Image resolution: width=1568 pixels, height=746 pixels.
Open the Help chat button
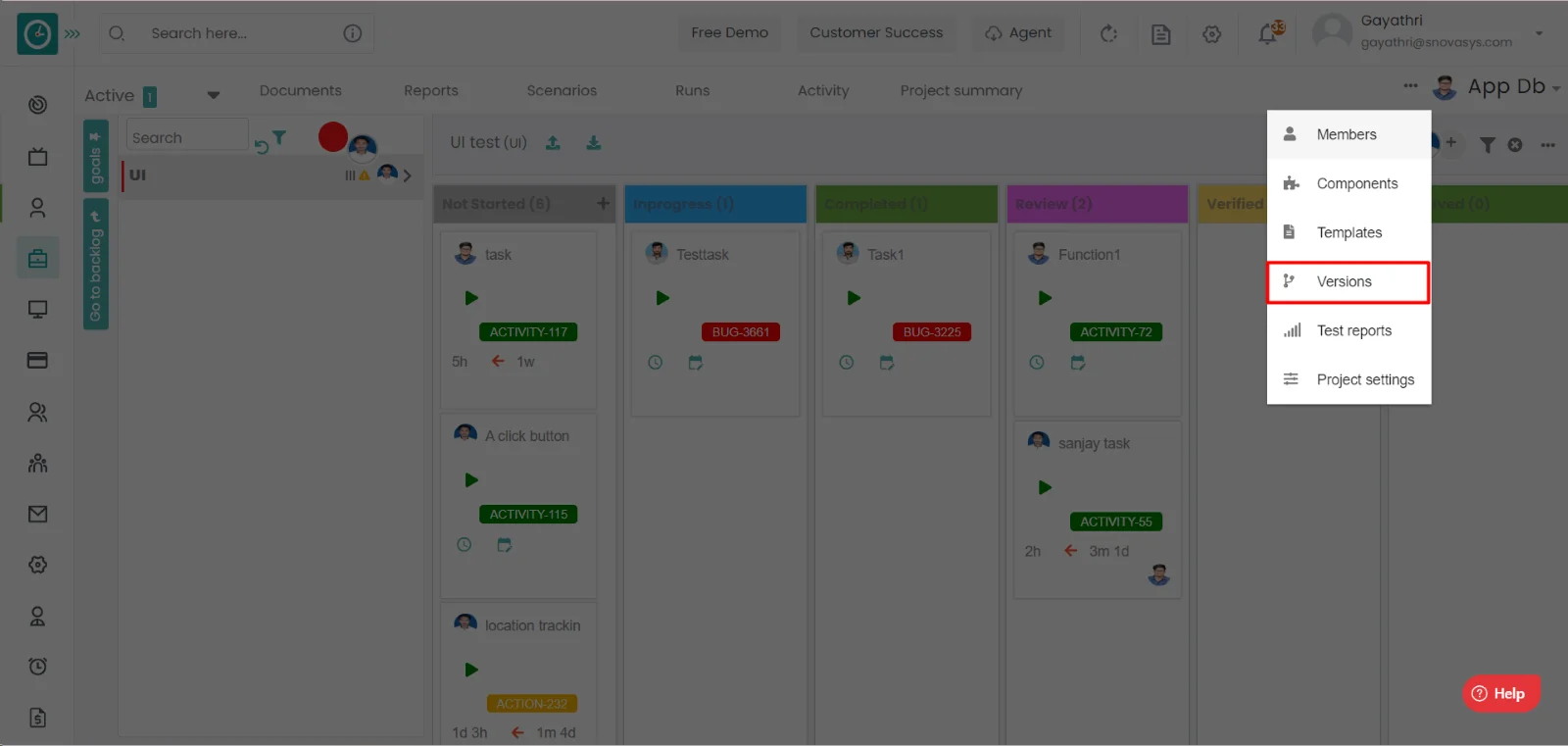[x=1500, y=693]
